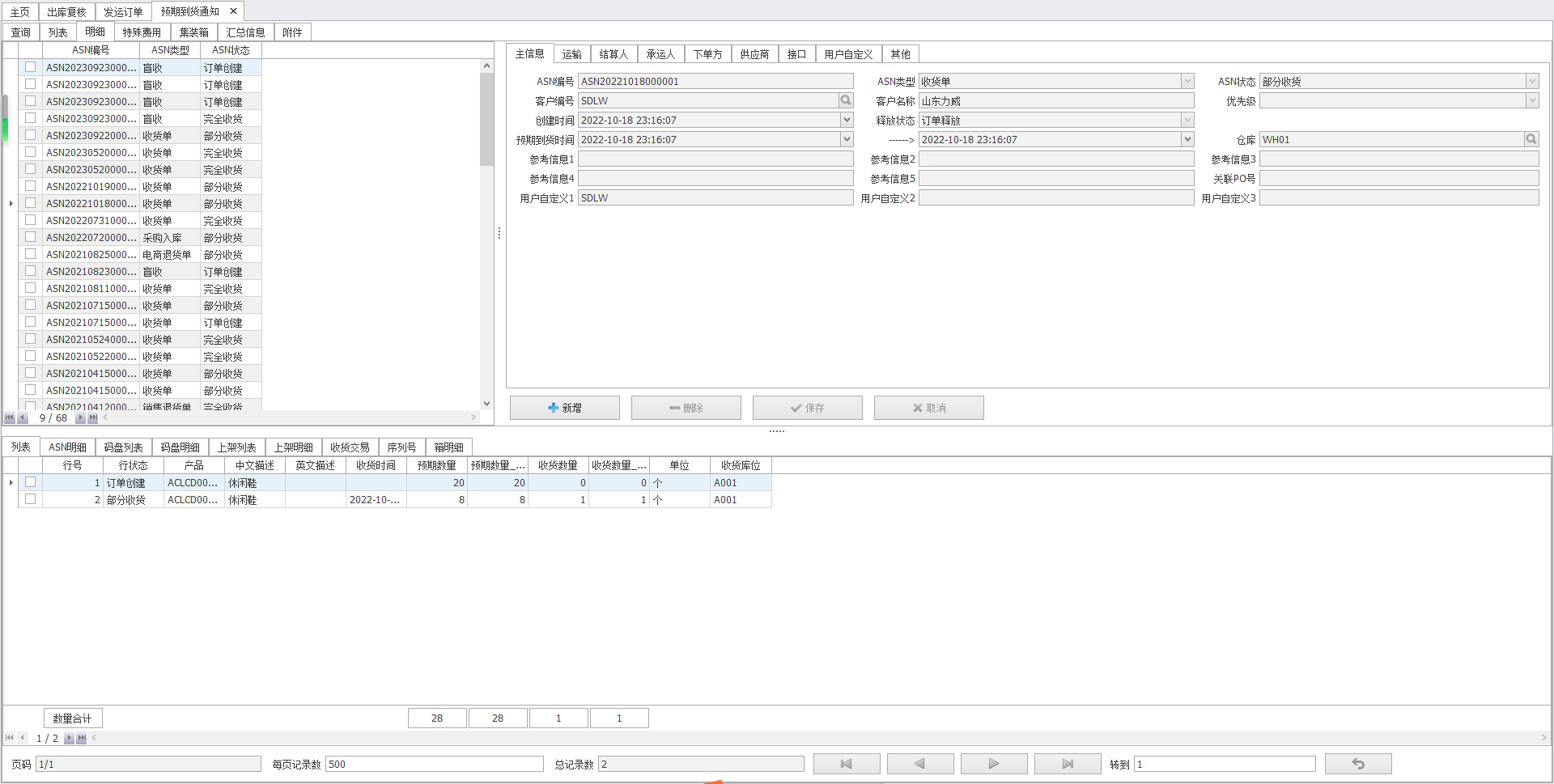This screenshot has height=784, width=1554.
Task: Click the bottom next-page pagination button
Action: coord(994,764)
